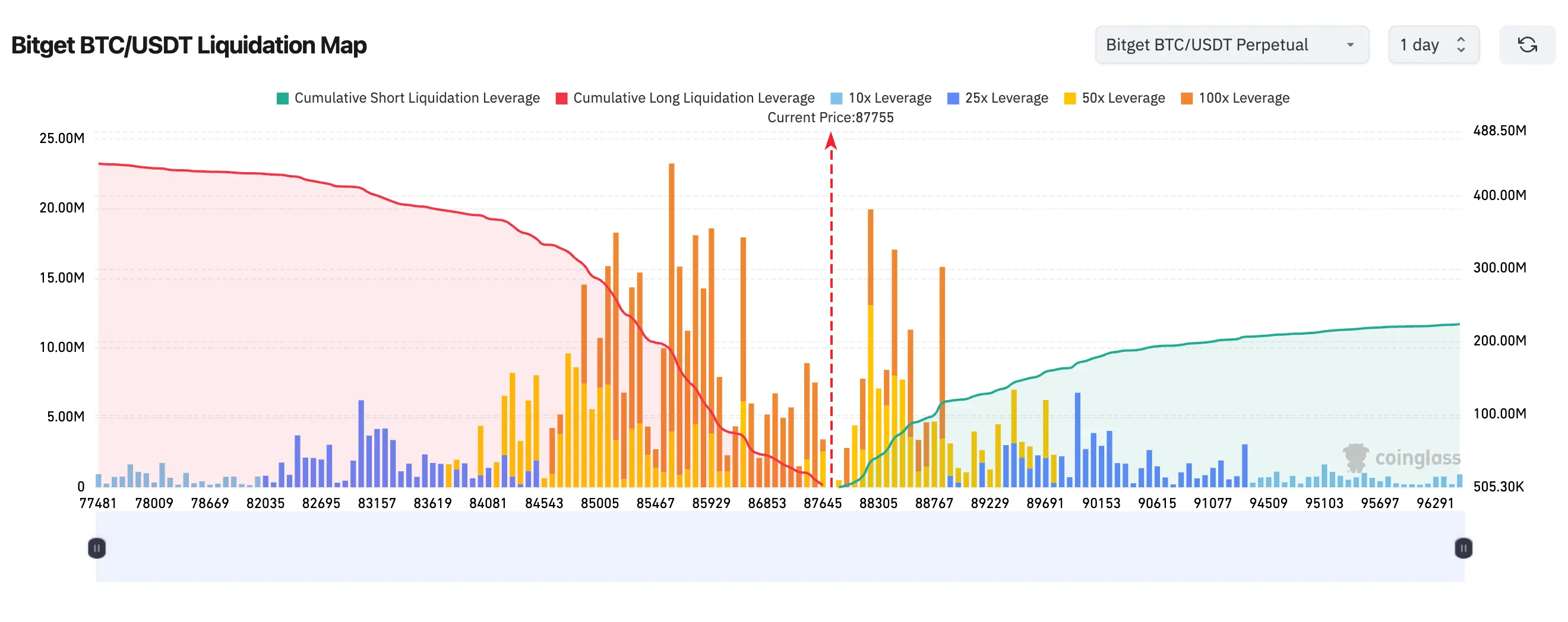Toggle Cumulative Short Liquidation Leverage legend swatch
Viewport: 1568px width, 622px height.
(x=283, y=99)
